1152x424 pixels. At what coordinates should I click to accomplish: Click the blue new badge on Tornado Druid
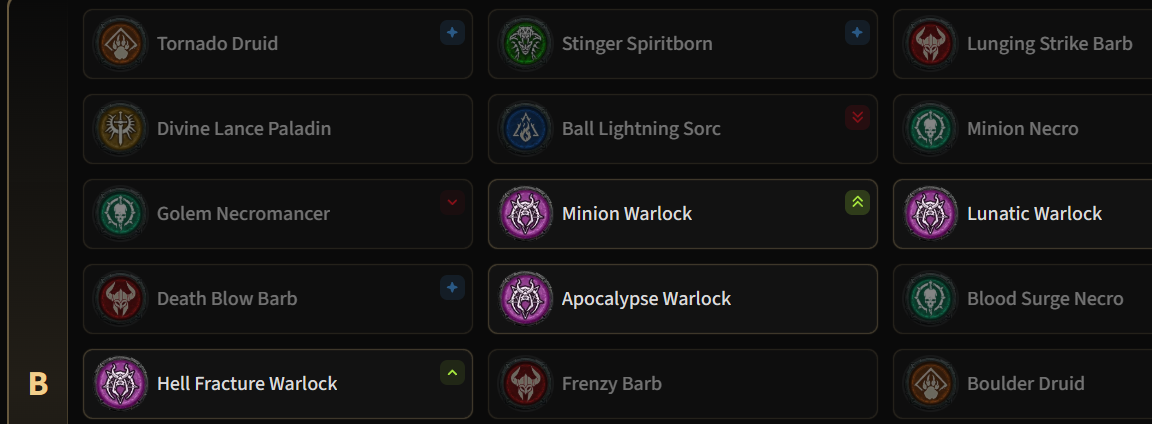click(453, 33)
